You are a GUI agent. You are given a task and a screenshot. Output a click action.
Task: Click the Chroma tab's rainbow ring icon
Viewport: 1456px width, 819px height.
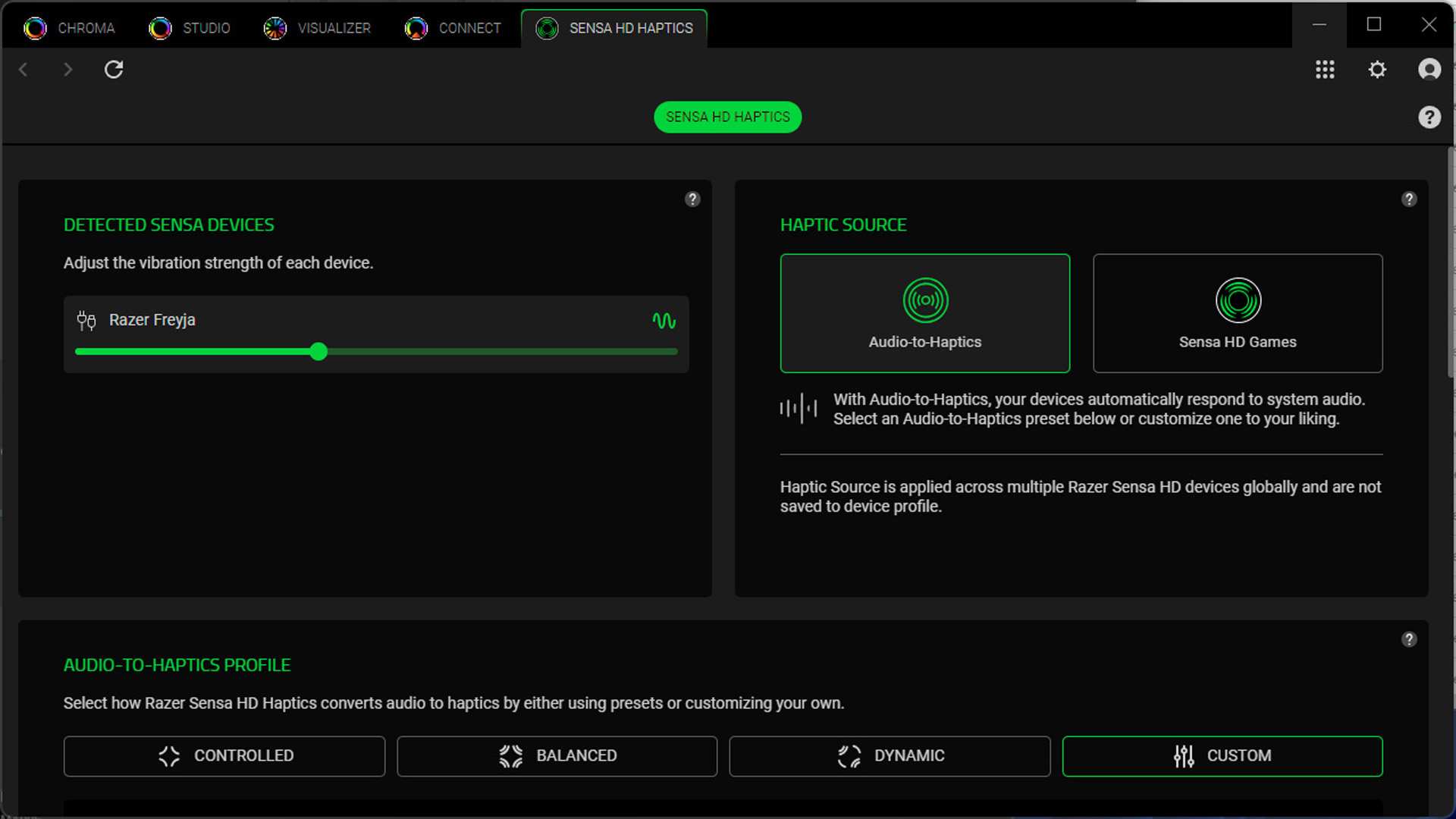point(35,28)
